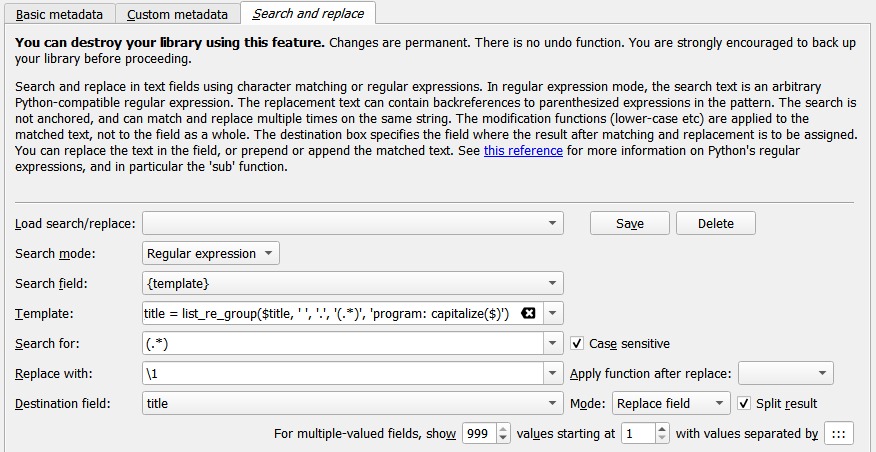This screenshot has width=876, height=452.
Task: Toggle Case sensitive checkbox
Action: 577,343
